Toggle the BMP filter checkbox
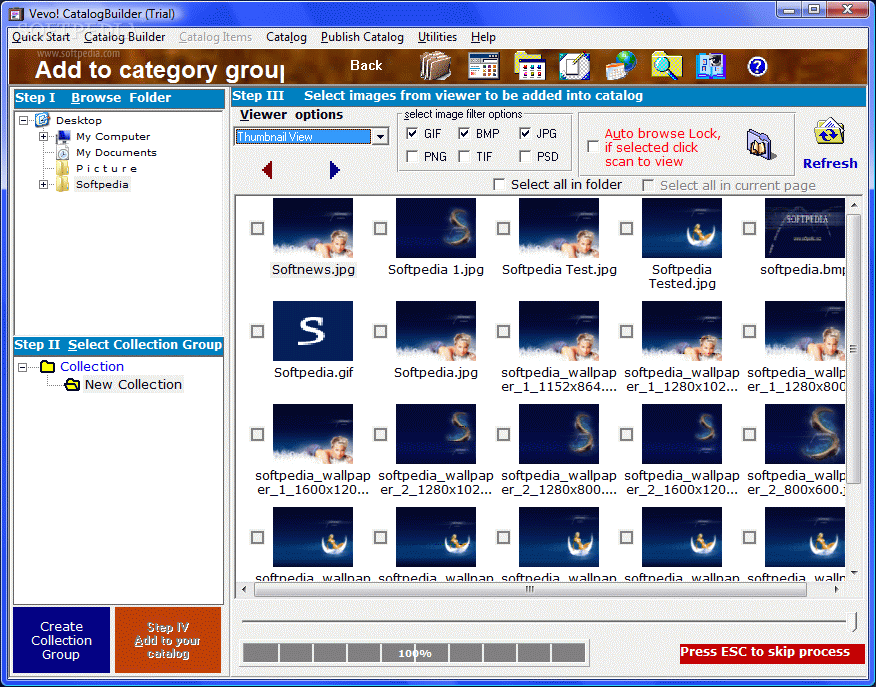This screenshot has height=687, width=876. pyautogui.click(x=464, y=133)
